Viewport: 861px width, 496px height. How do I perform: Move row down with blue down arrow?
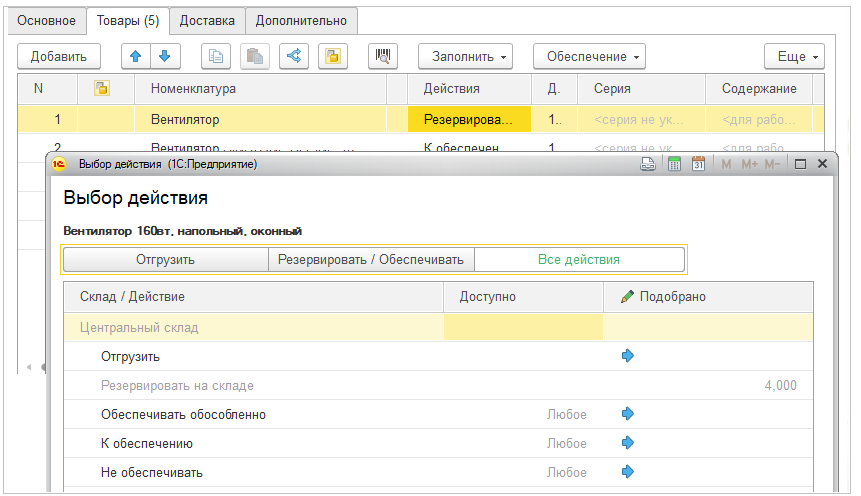coord(165,57)
